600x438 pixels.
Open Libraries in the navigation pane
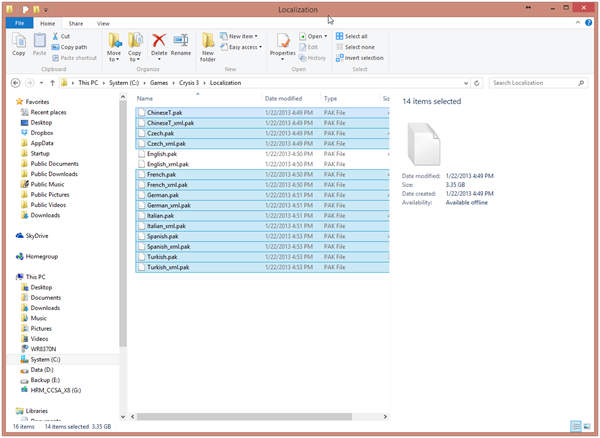pyautogui.click(x=32, y=411)
